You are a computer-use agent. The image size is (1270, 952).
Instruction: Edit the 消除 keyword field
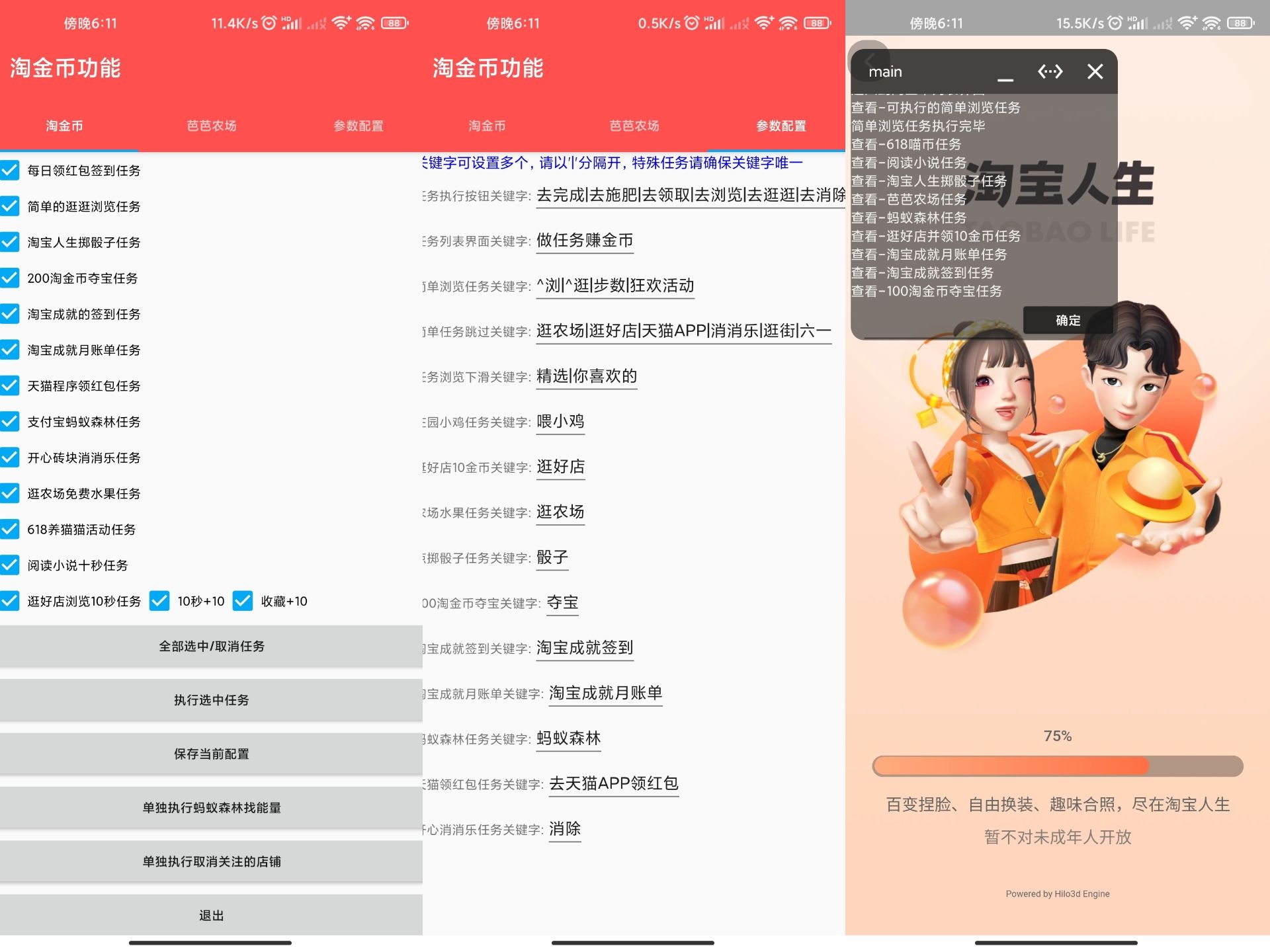[x=565, y=829]
